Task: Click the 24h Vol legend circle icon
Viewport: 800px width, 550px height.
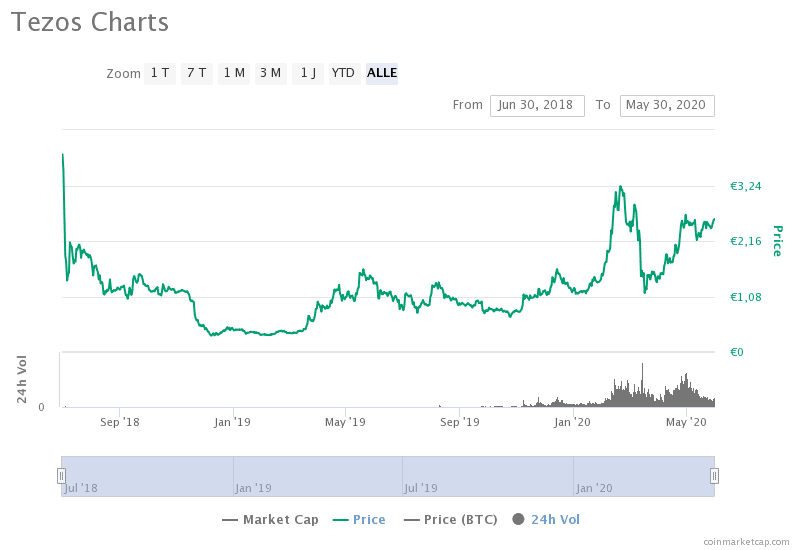Action: click(x=518, y=520)
